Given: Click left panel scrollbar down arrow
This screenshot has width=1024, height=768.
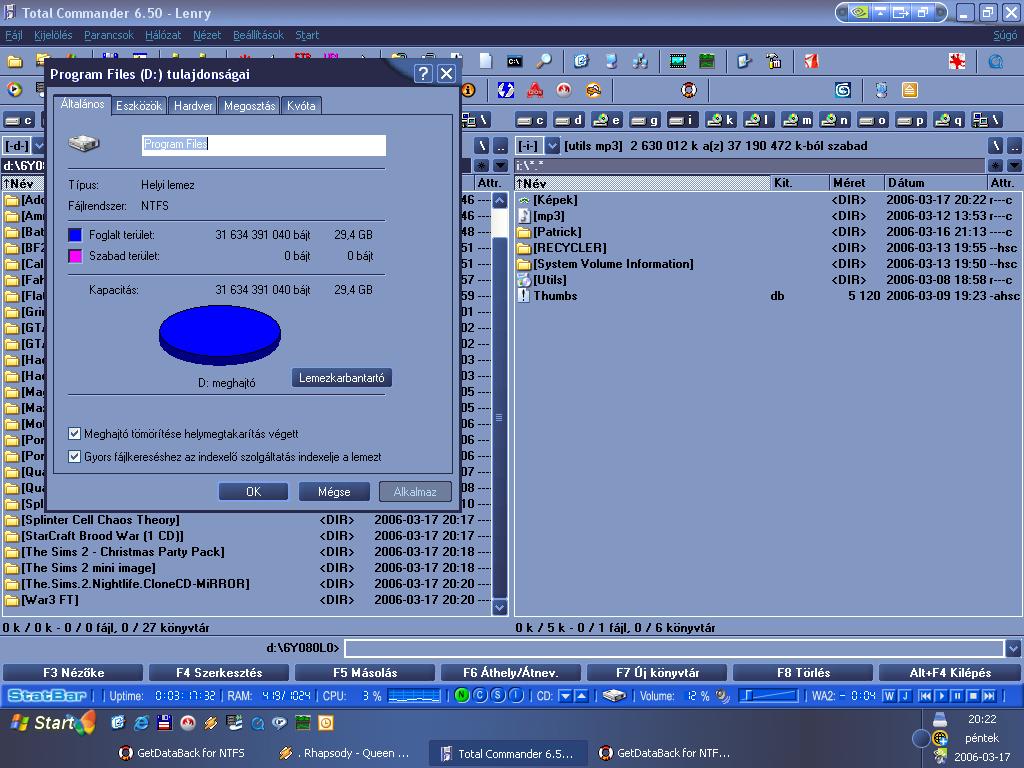Looking at the screenshot, I should (500, 607).
